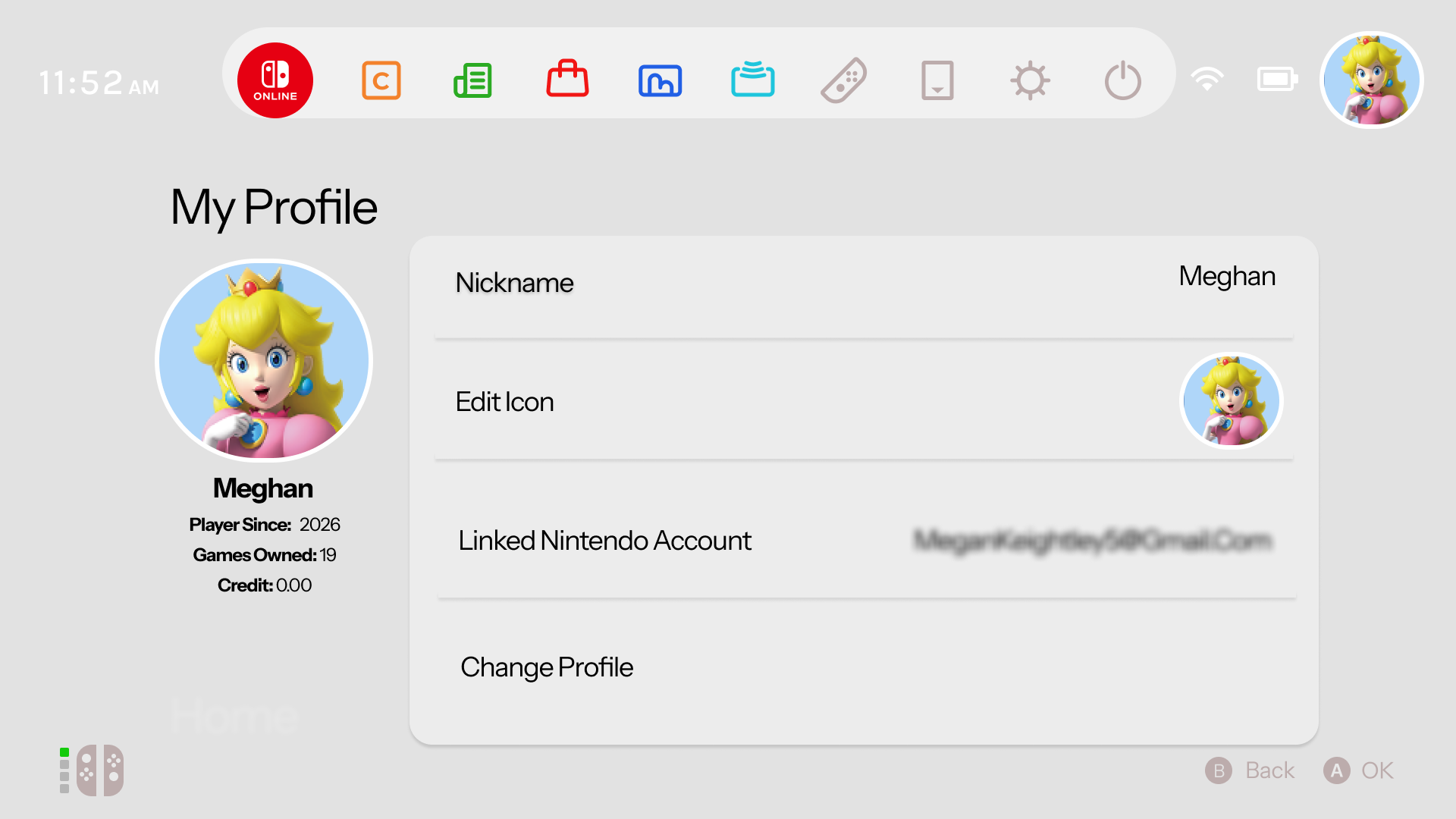The height and width of the screenshot is (819, 1456).
Task: Open the blue Album icon
Action: (661, 80)
